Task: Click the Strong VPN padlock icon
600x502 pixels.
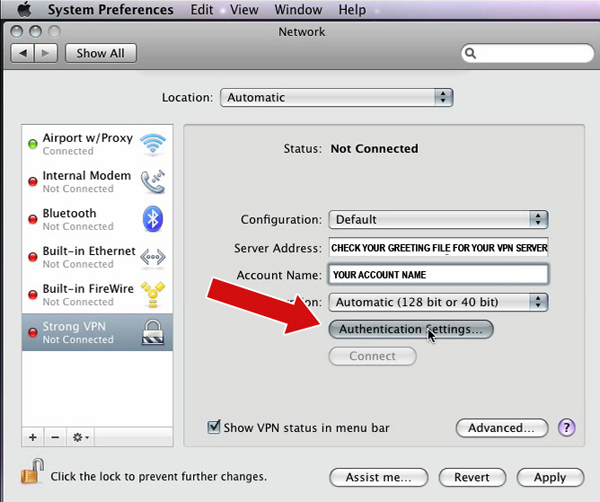Action: click(153, 332)
